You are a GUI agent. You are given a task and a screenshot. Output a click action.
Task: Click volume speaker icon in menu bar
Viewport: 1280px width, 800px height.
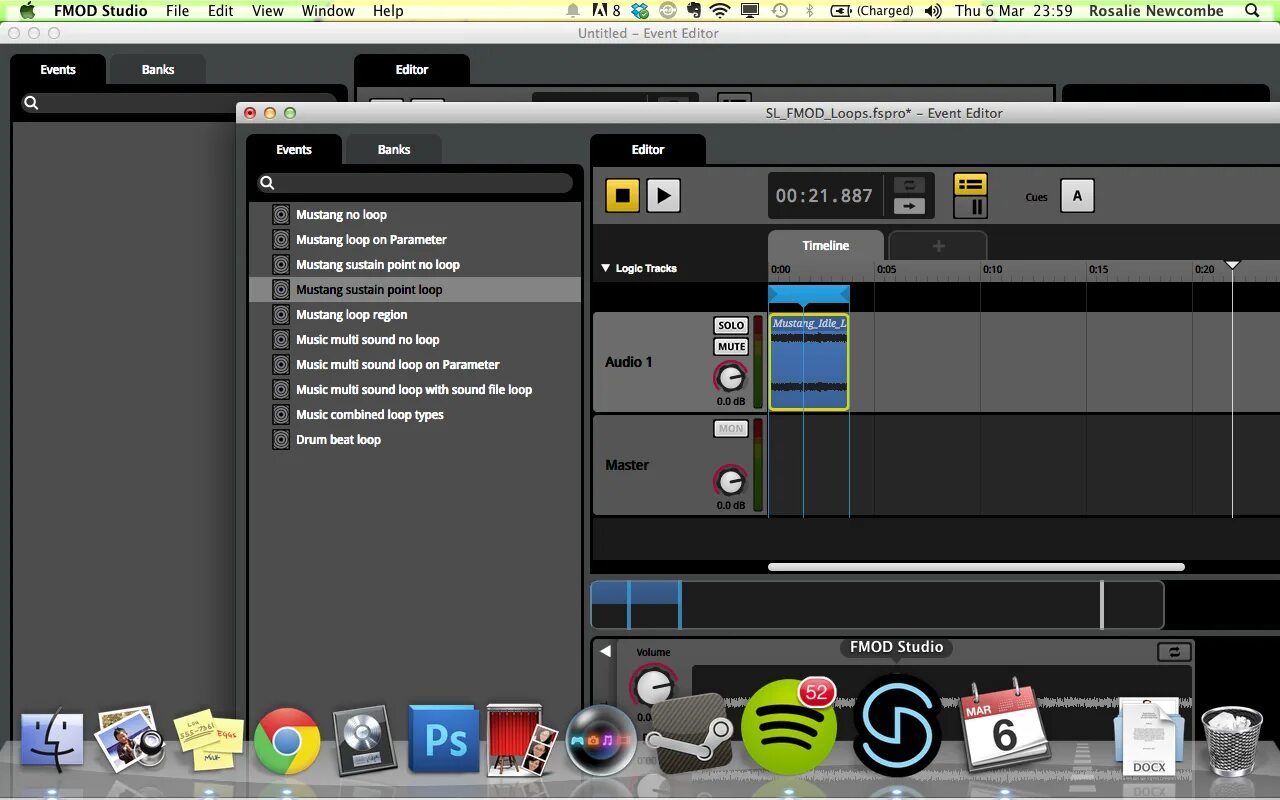[x=933, y=11]
